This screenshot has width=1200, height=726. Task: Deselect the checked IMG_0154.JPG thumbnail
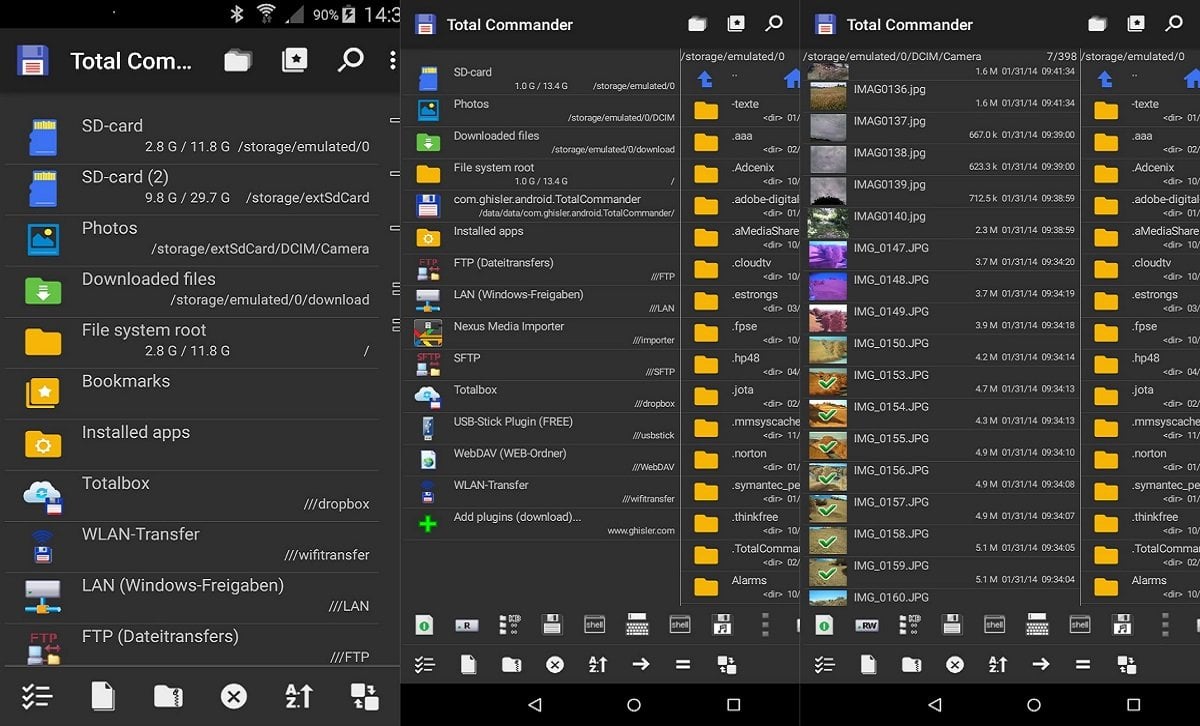tap(828, 413)
